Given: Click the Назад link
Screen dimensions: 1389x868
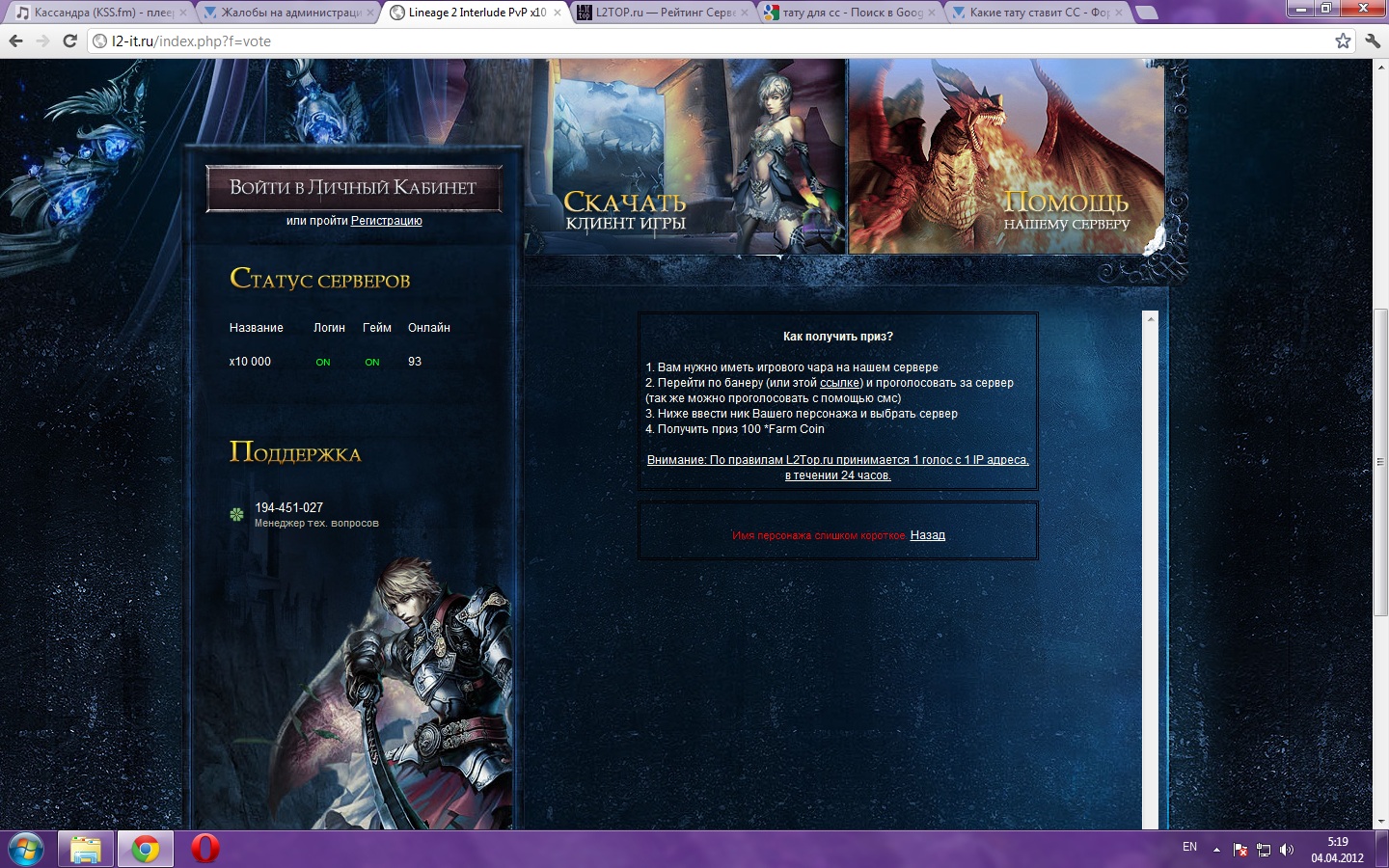Looking at the screenshot, I should click(928, 535).
